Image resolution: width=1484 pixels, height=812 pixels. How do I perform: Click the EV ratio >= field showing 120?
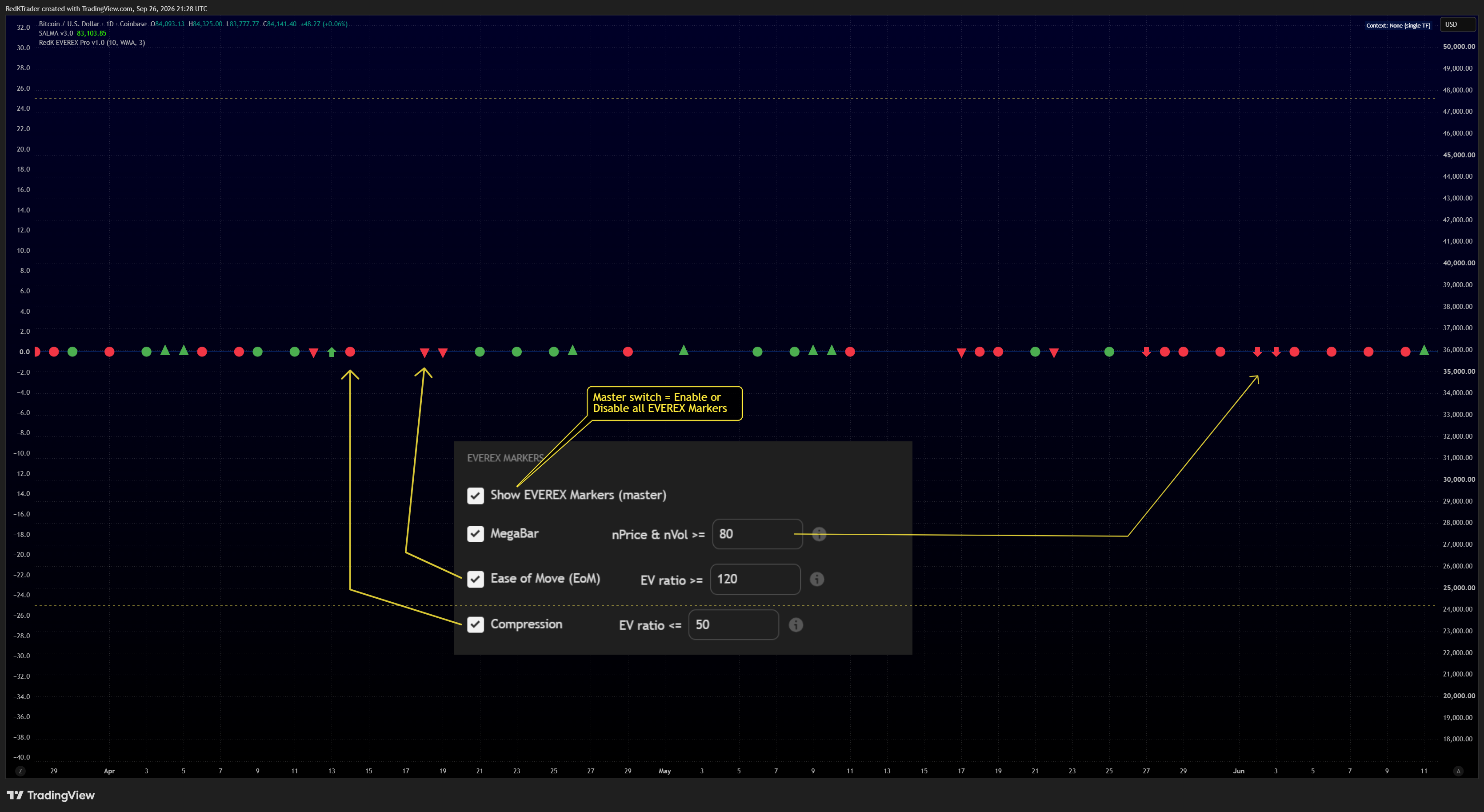pos(755,579)
